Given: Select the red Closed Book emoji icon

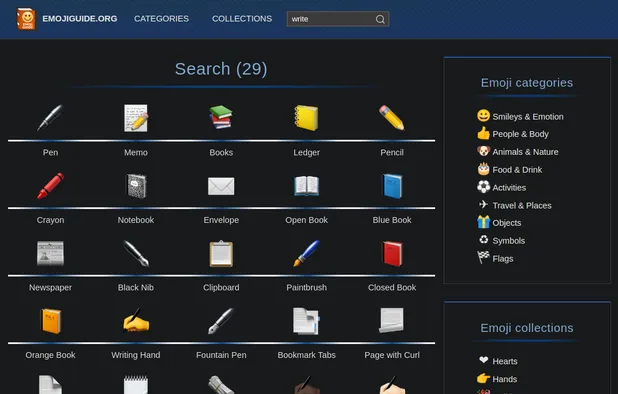Looking at the screenshot, I should coord(392,253).
